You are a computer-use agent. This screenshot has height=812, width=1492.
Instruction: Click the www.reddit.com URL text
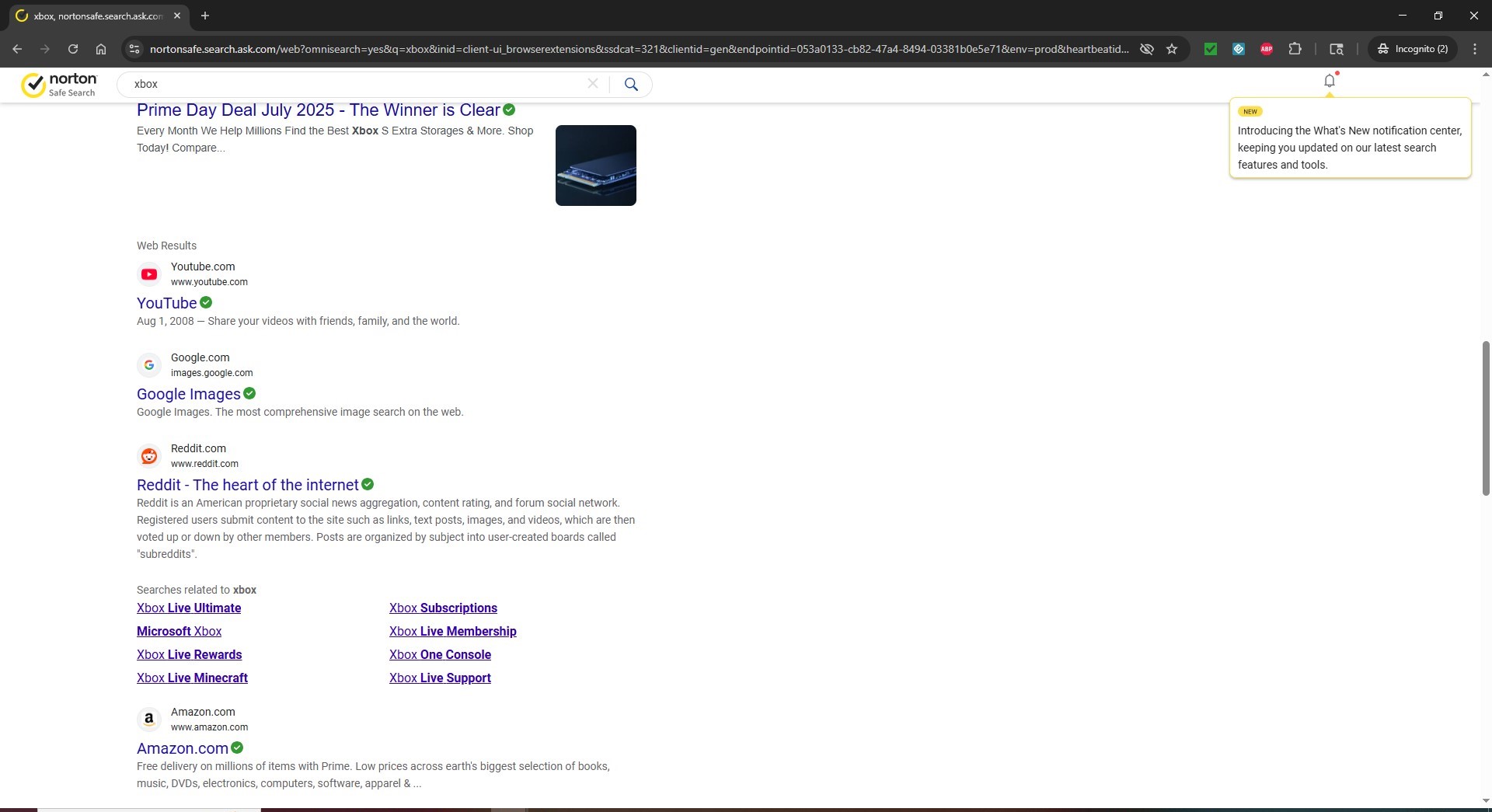(204, 464)
